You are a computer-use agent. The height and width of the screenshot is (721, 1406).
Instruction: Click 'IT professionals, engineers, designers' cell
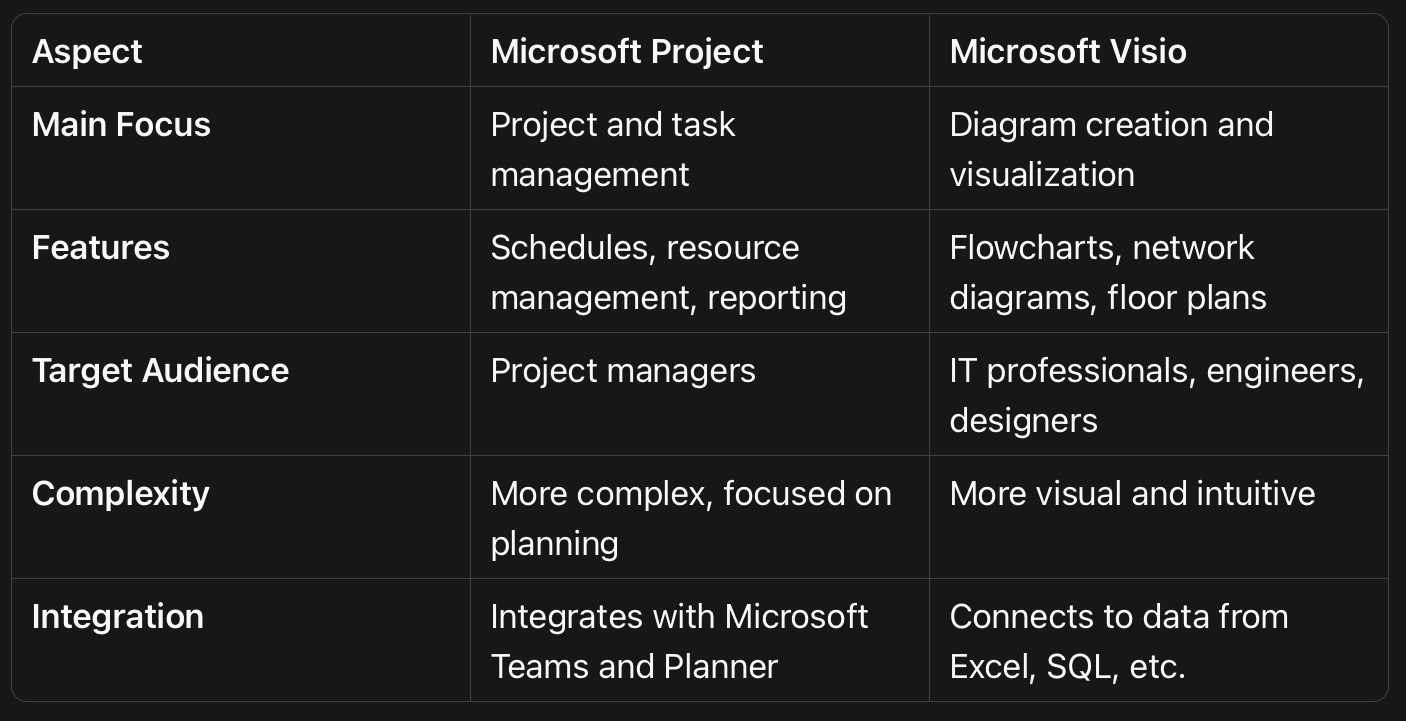tap(1157, 395)
